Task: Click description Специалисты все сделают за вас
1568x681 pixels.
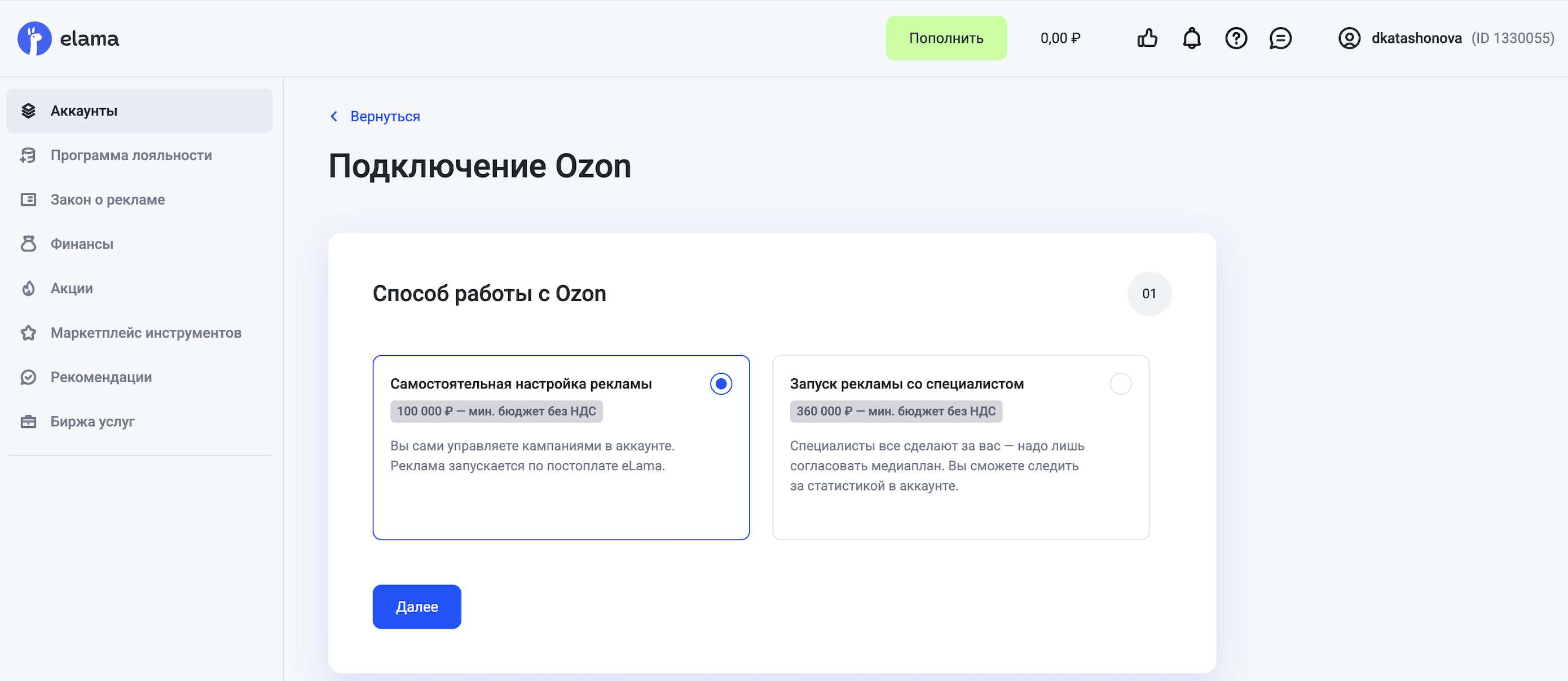Action: (937, 466)
